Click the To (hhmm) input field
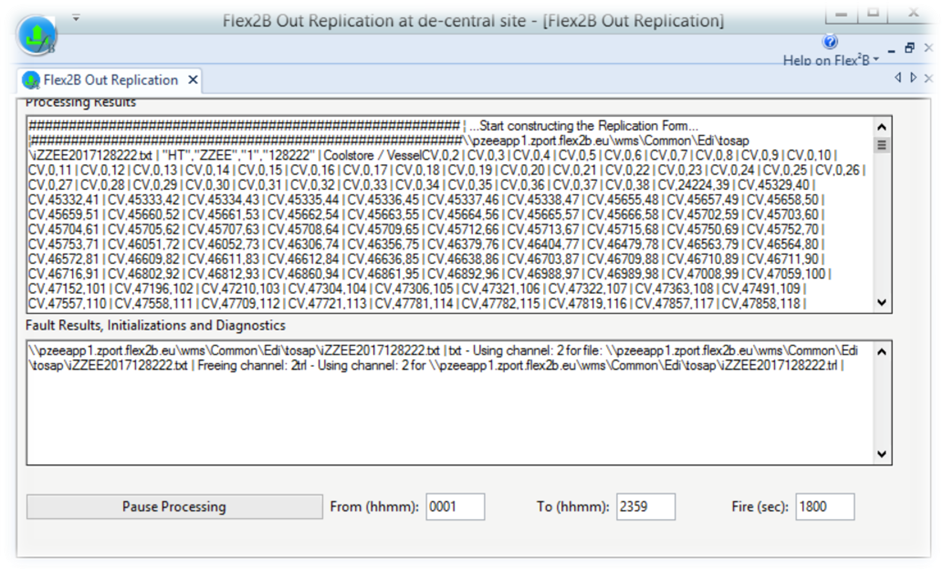944x573 pixels. tap(646, 507)
